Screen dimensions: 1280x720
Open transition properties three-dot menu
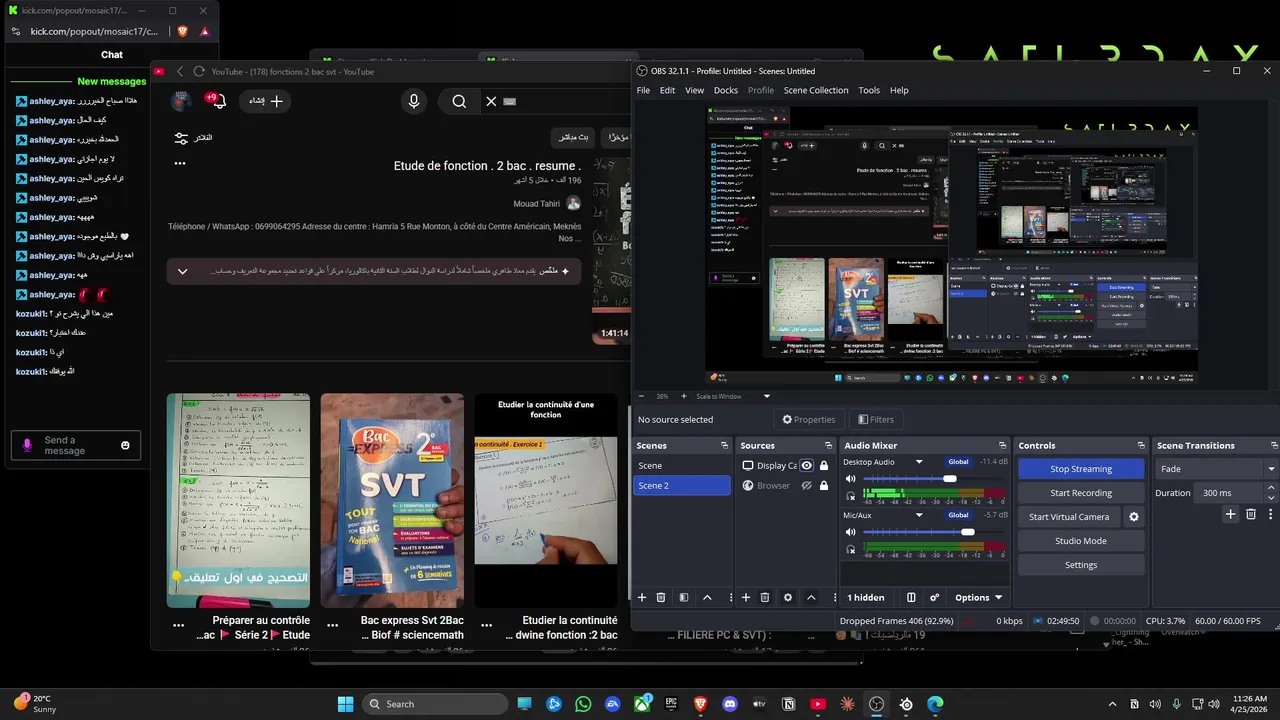click(x=1271, y=514)
